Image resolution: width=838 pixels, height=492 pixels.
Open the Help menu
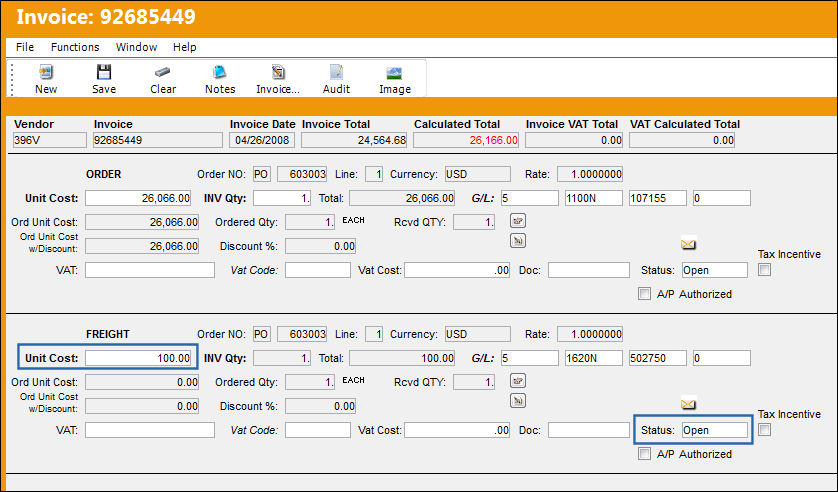tap(184, 47)
